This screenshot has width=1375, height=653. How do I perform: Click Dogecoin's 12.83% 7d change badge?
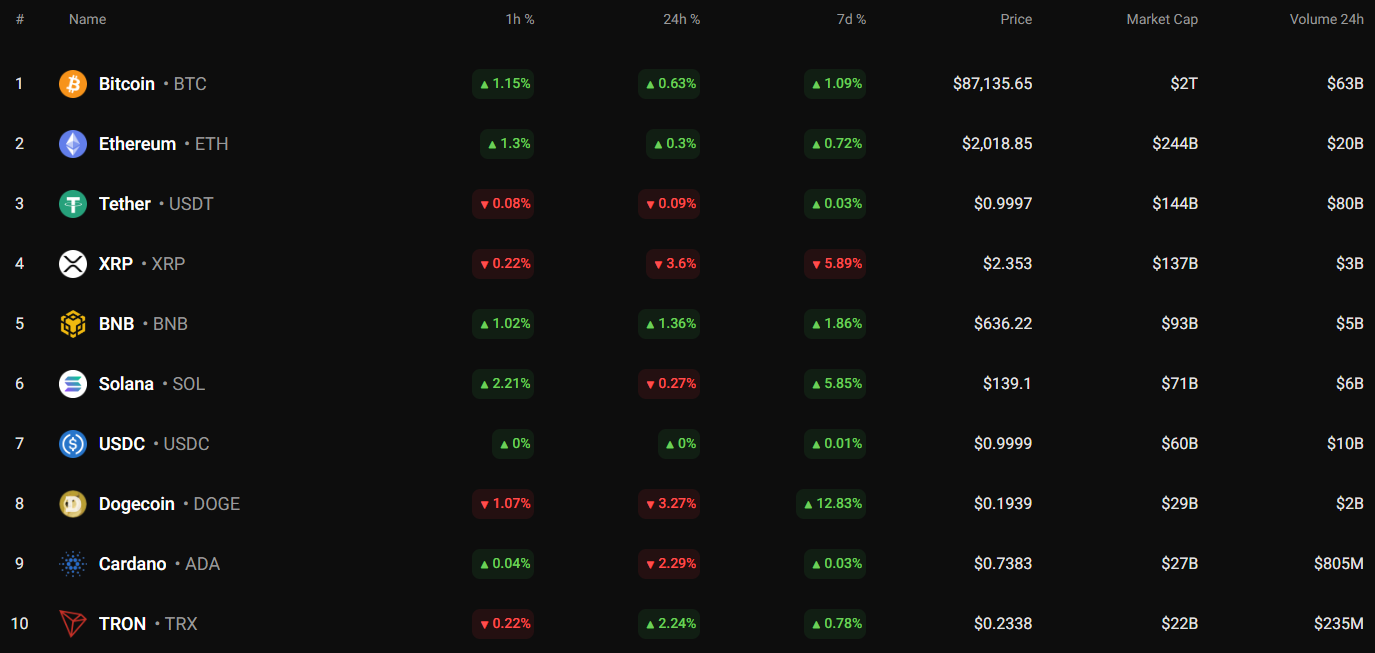[831, 504]
